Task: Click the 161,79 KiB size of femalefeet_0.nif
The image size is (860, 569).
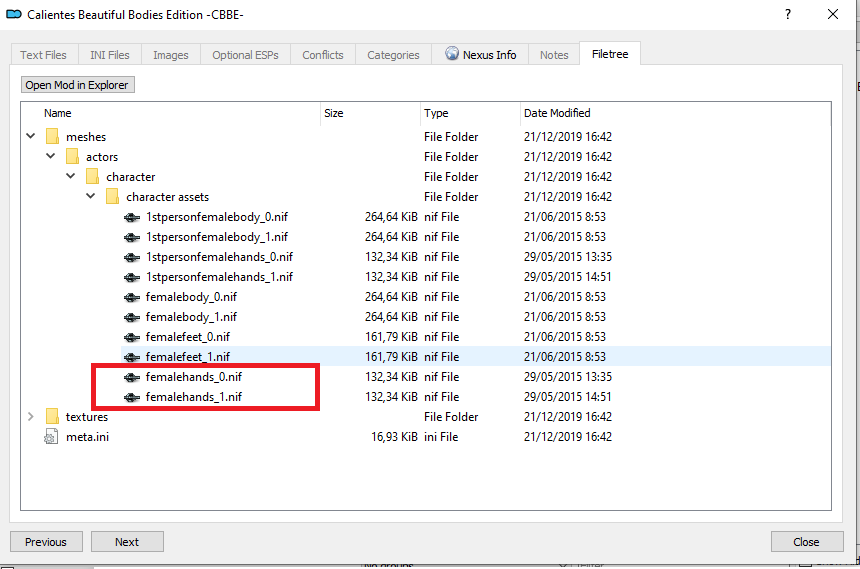Action: coord(392,337)
